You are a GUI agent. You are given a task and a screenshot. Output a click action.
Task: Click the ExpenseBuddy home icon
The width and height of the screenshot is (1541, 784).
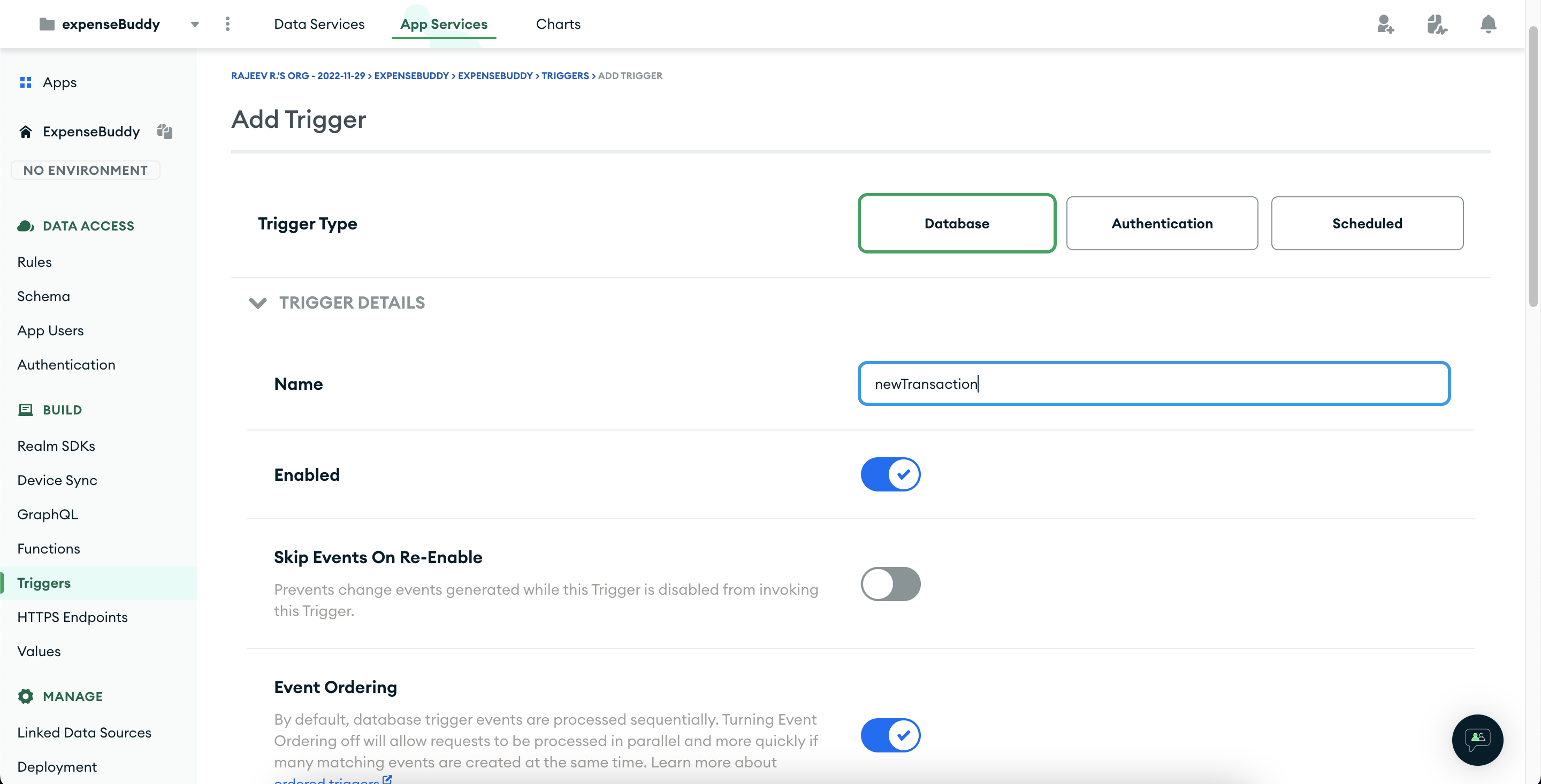click(x=25, y=131)
